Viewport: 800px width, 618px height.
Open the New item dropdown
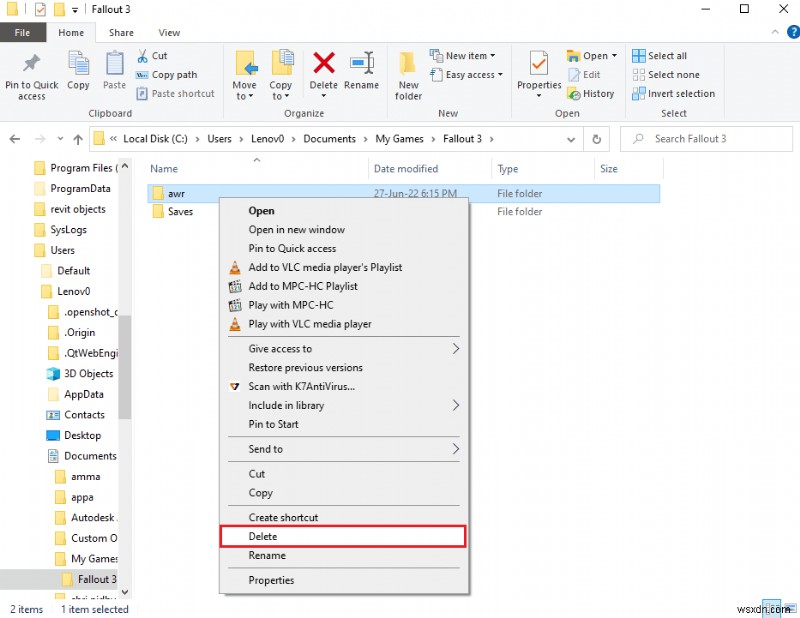pyautogui.click(x=462, y=56)
